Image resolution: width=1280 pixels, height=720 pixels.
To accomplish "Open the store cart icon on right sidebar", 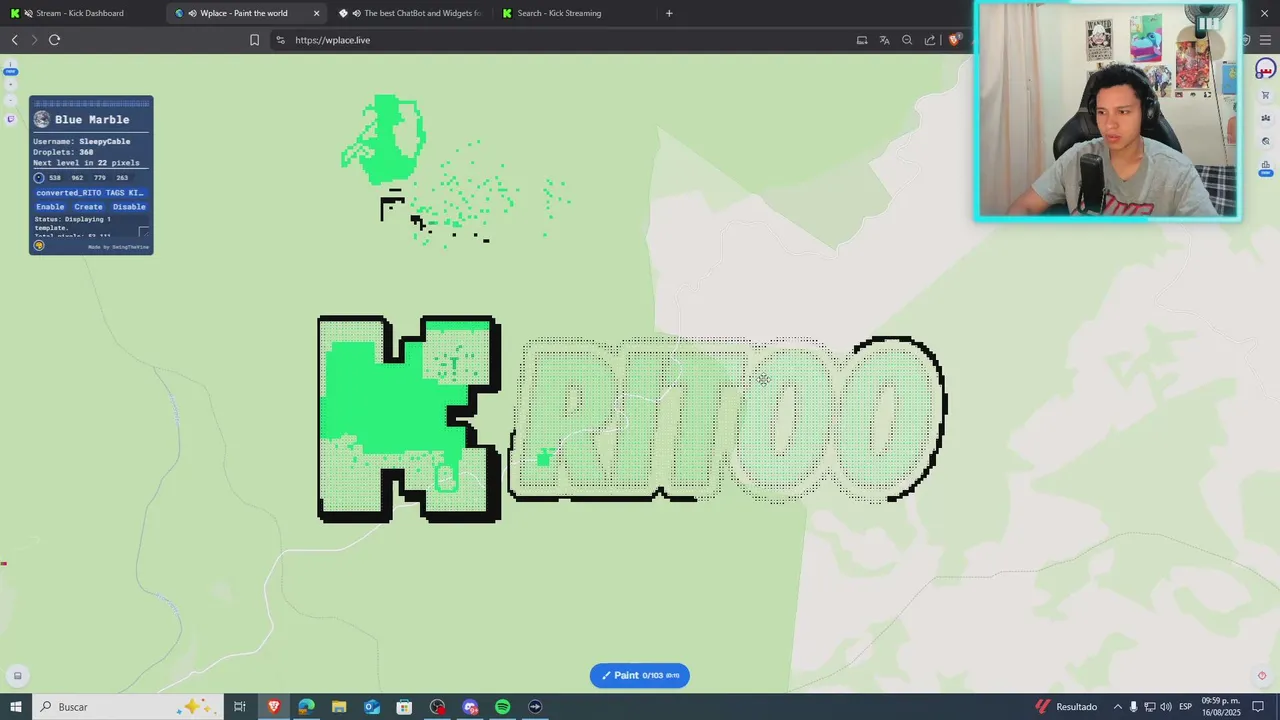I will click(1266, 95).
